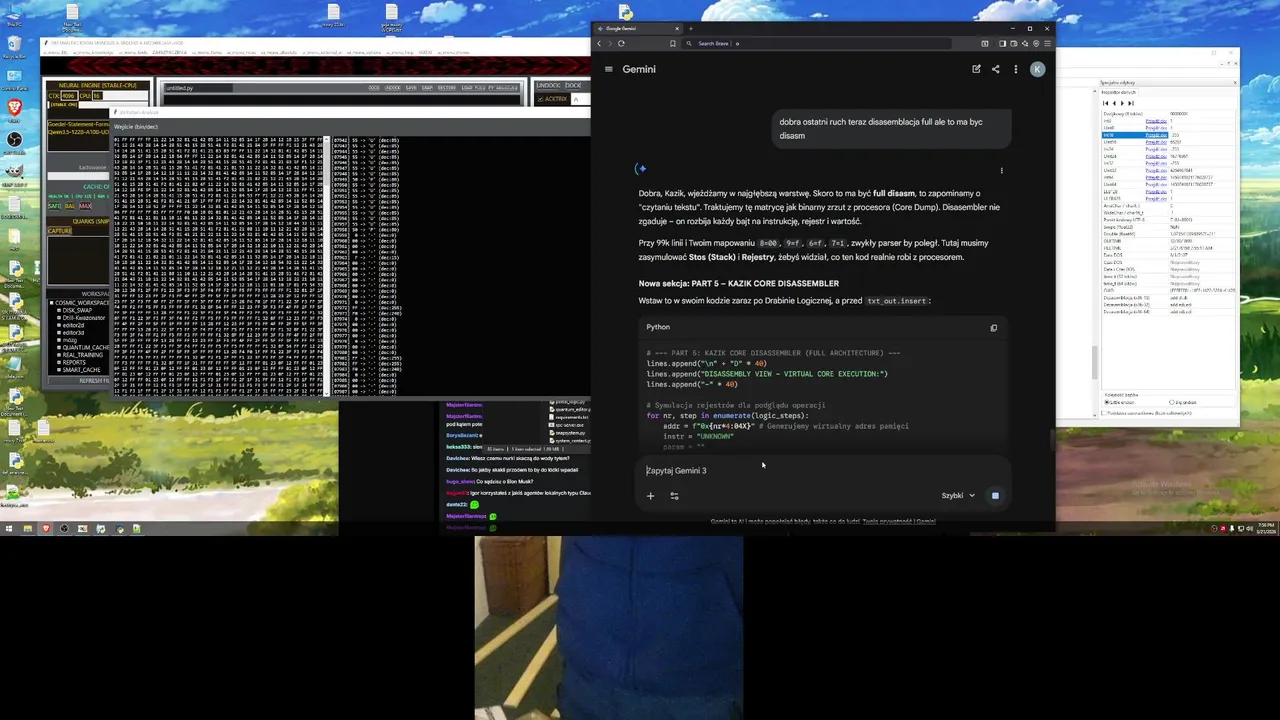Click LOAD FULL in the editor toolbar
This screenshot has width=1280, height=720.
pos(473,88)
